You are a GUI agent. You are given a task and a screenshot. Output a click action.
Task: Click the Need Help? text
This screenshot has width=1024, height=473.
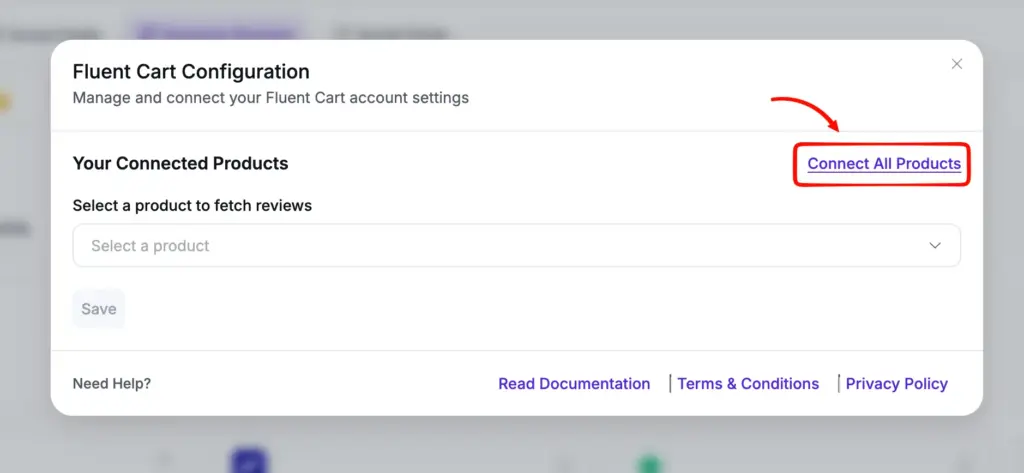(x=112, y=383)
